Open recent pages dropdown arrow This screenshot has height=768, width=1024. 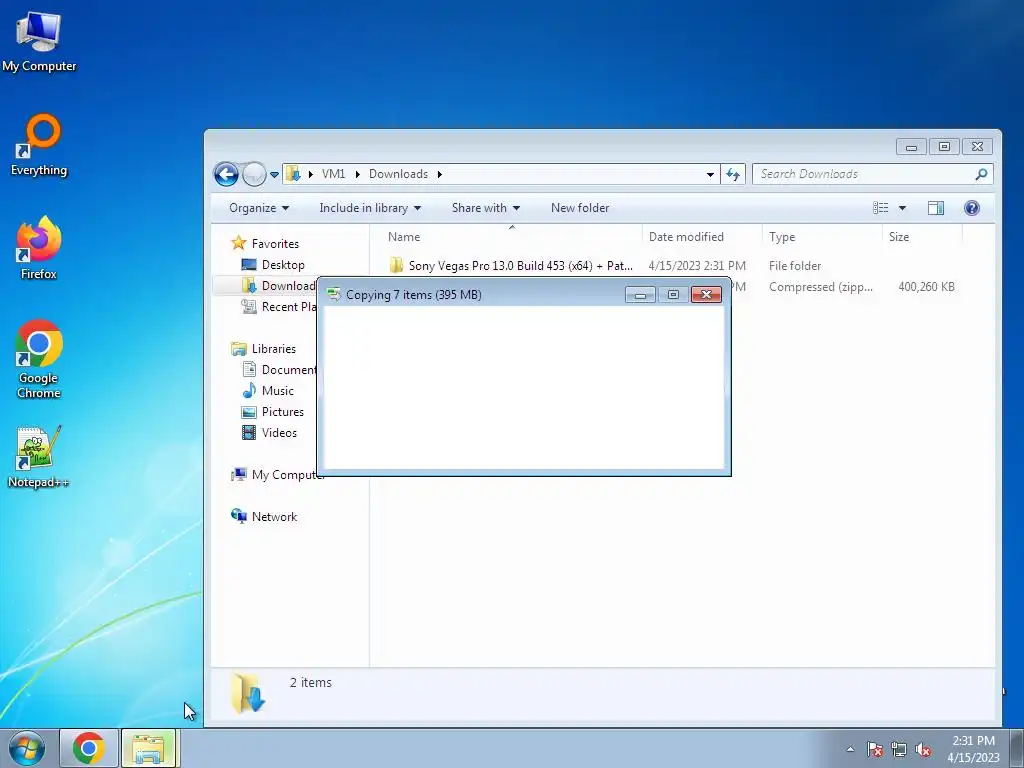pyautogui.click(x=274, y=175)
